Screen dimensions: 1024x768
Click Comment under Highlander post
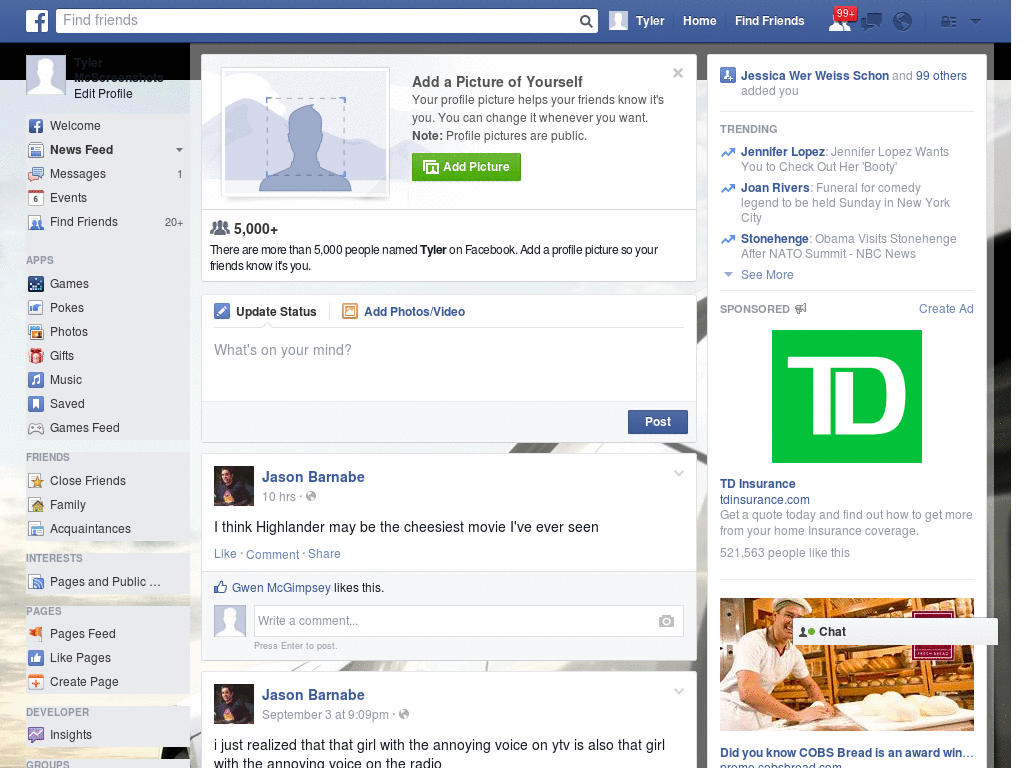pyautogui.click(x=272, y=554)
